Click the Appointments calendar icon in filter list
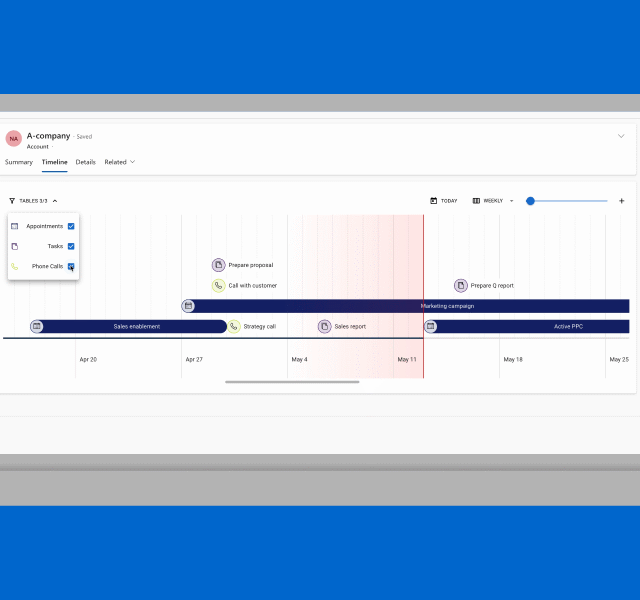This screenshot has width=640, height=600. [x=15, y=226]
